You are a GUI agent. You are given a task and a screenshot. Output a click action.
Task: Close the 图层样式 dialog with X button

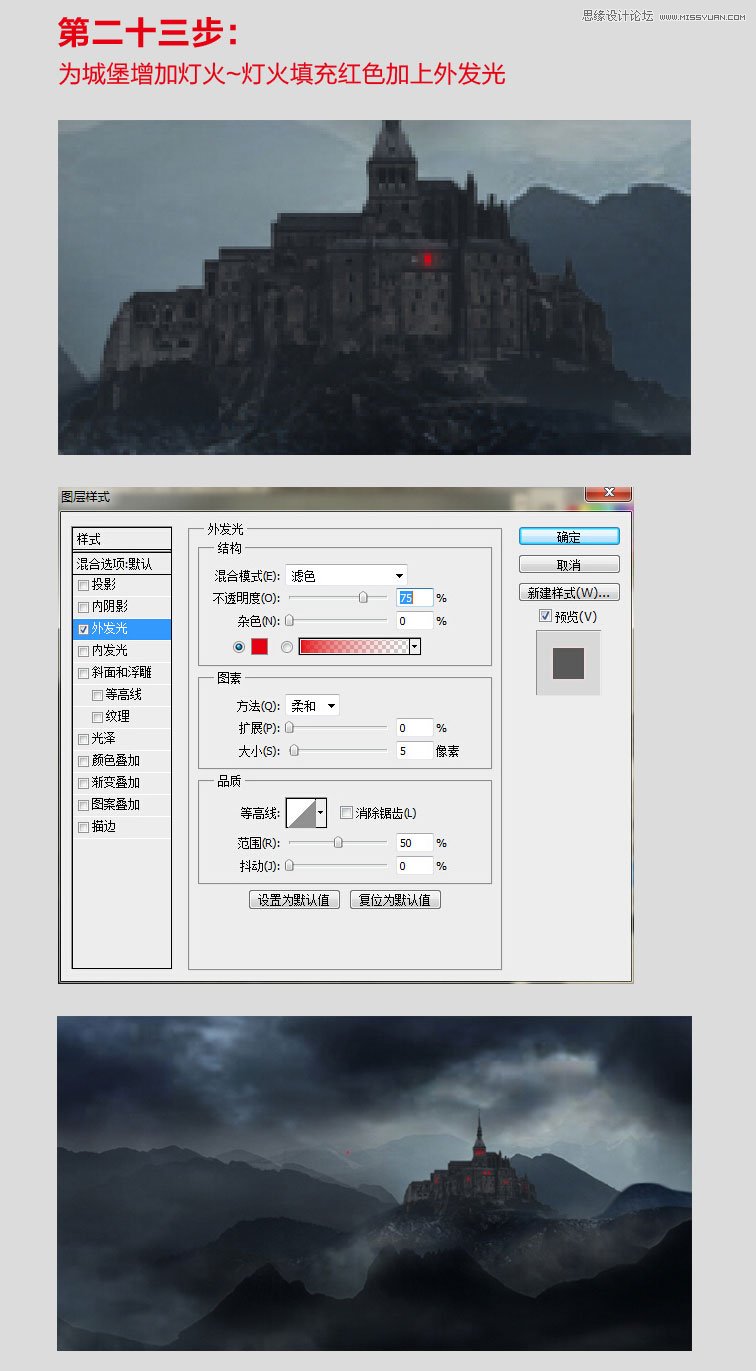(x=608, y=492)
